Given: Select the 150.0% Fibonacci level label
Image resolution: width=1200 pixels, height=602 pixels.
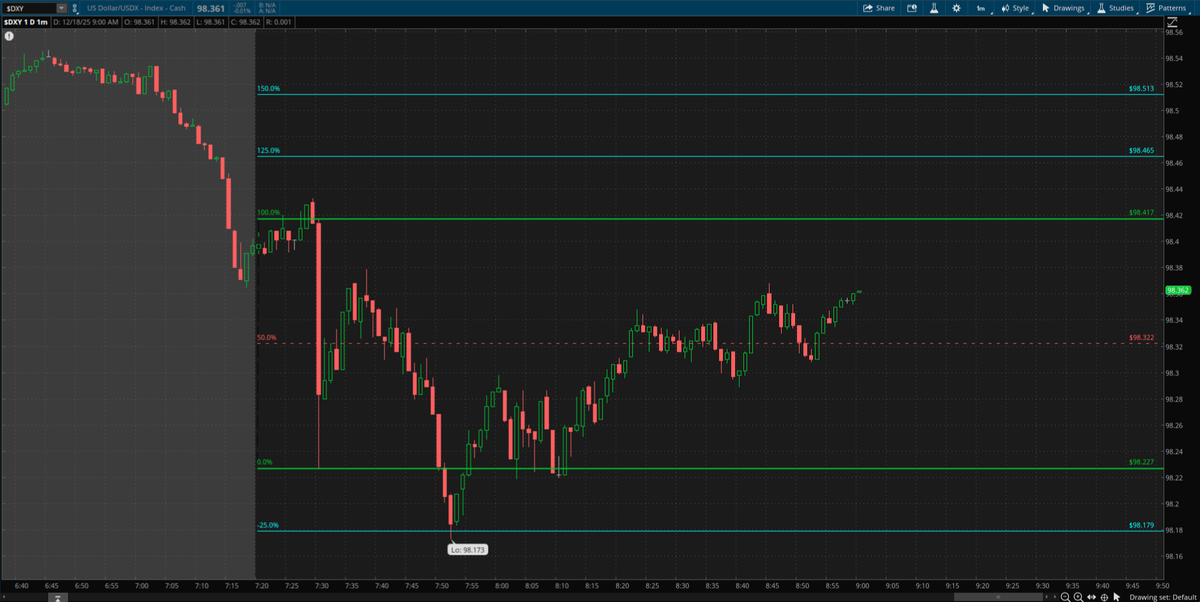Looking at the screenshot, I should point(269,89).
